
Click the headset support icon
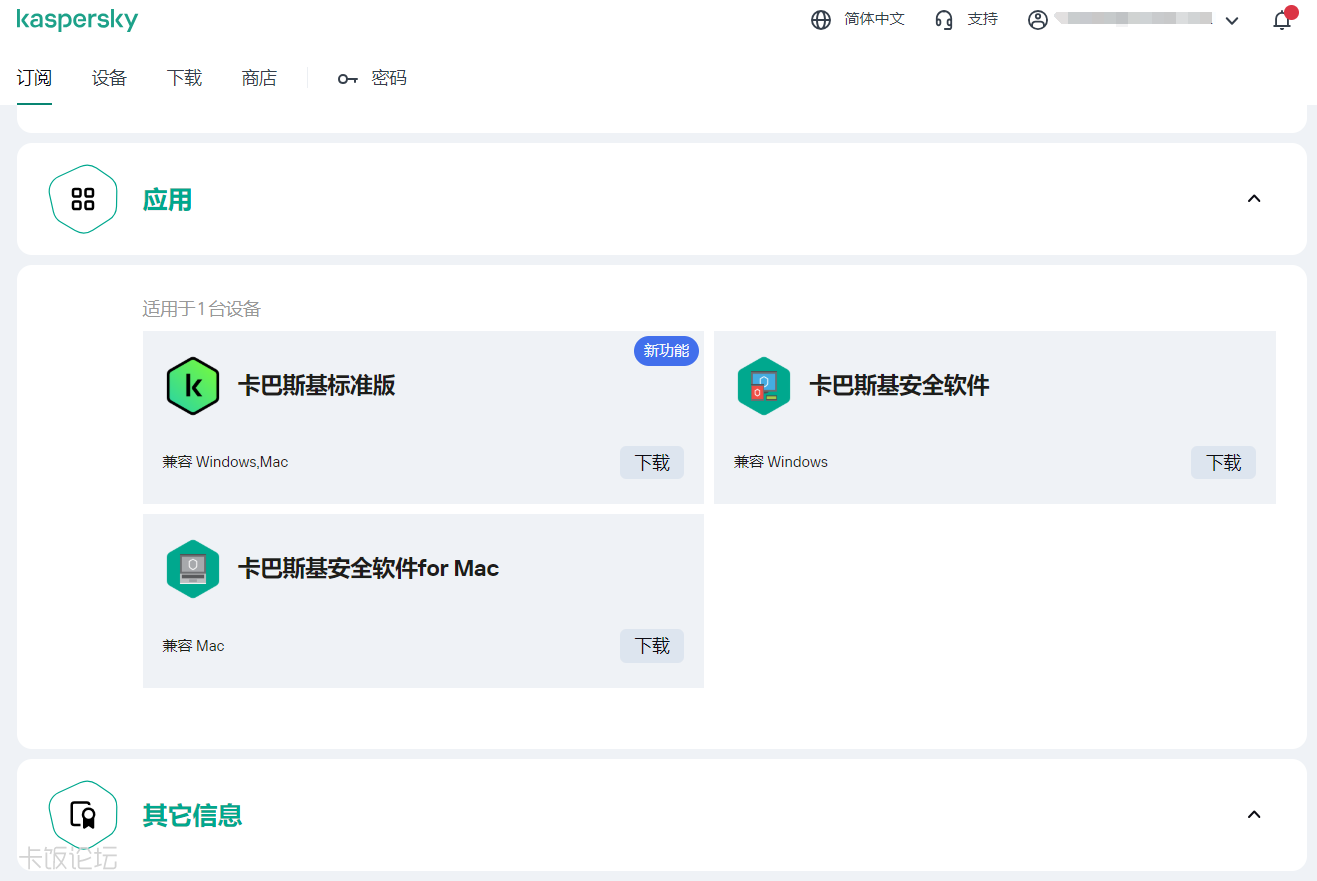pyautogui.click(x=944, y=20)
